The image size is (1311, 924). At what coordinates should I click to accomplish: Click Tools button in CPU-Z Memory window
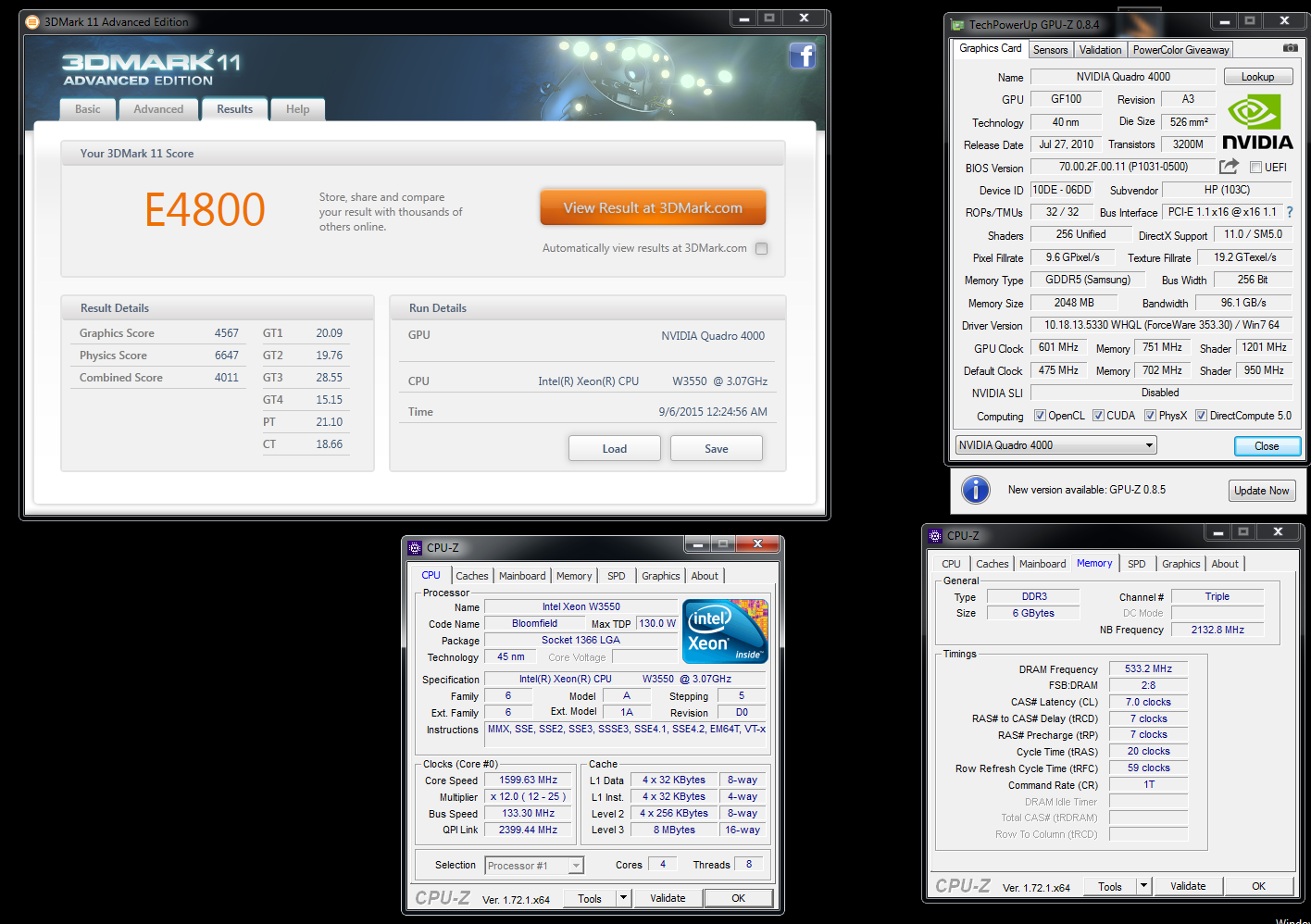1109,886
